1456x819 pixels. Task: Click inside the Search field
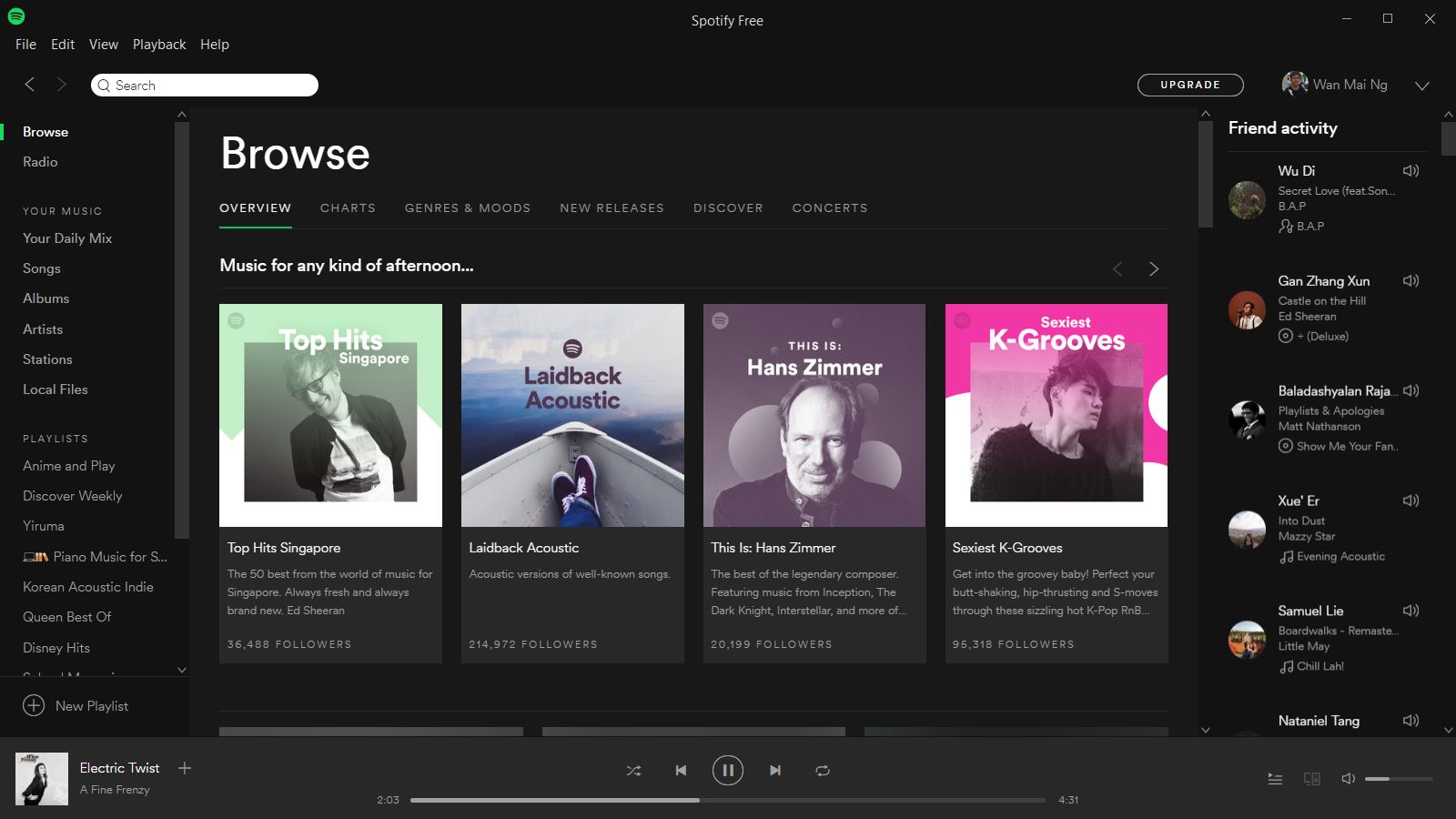205,85
